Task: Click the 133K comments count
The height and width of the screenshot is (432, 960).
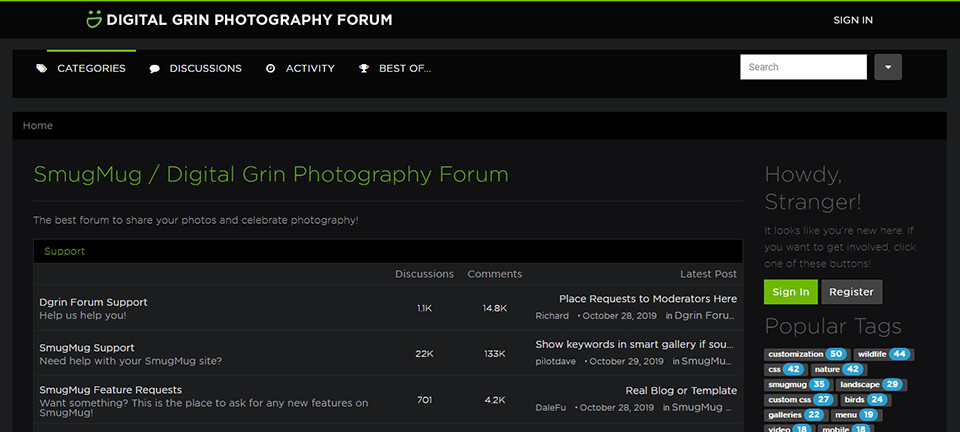Action: (x=495, y=354)
